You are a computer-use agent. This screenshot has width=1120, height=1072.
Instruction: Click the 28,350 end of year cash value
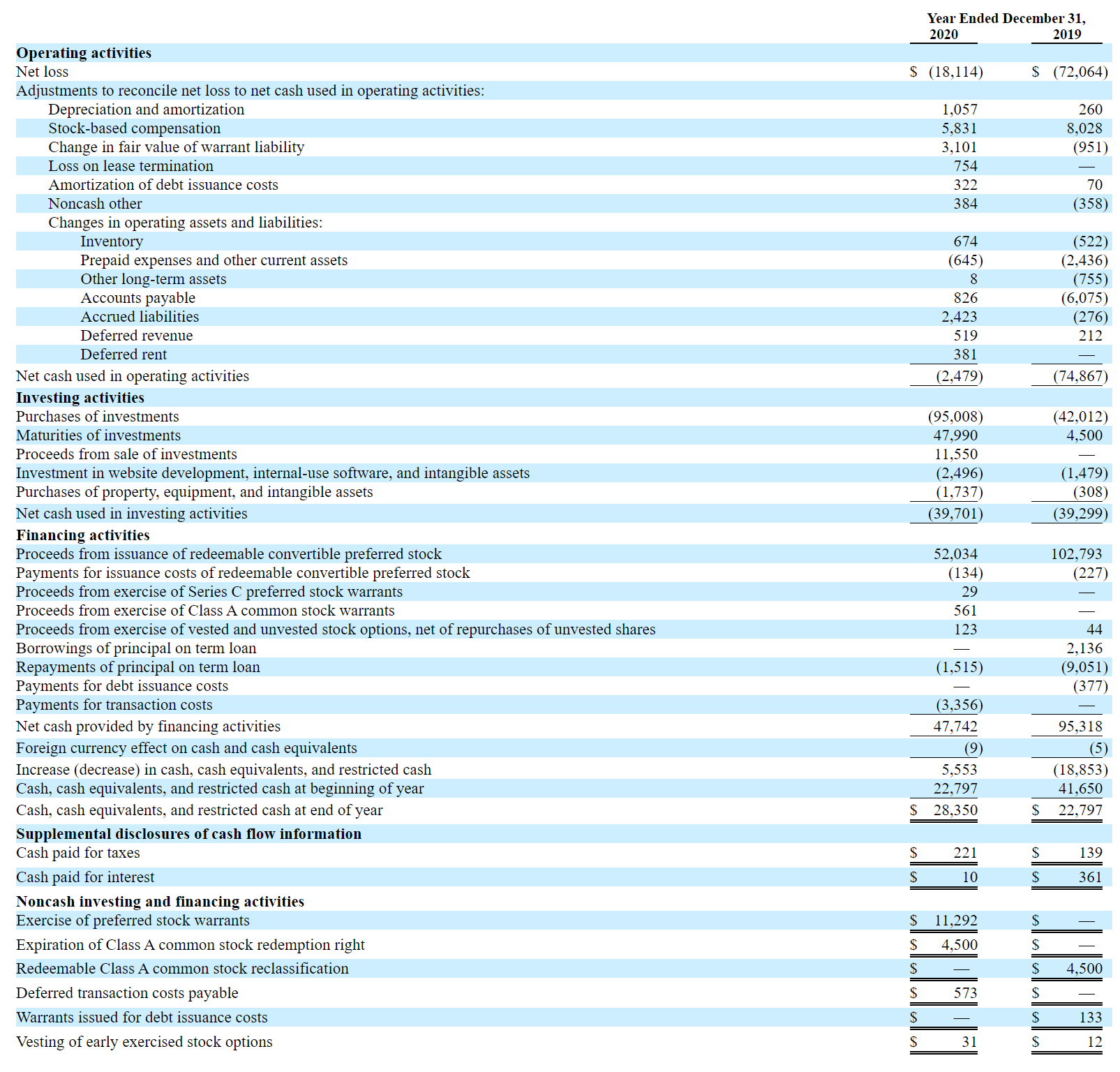(956, 810)
